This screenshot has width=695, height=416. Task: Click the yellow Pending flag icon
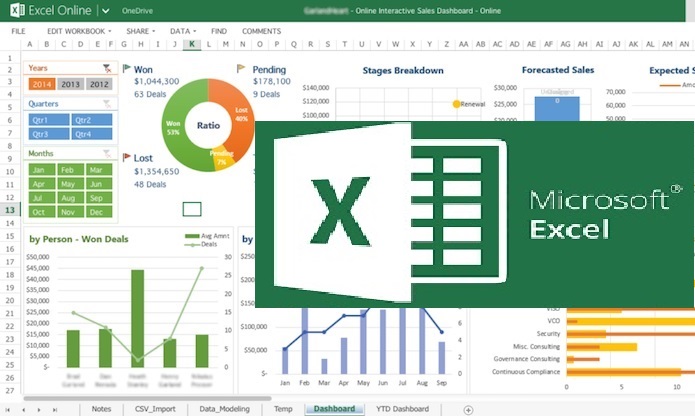pyautogui.click(x=241, y=68)
